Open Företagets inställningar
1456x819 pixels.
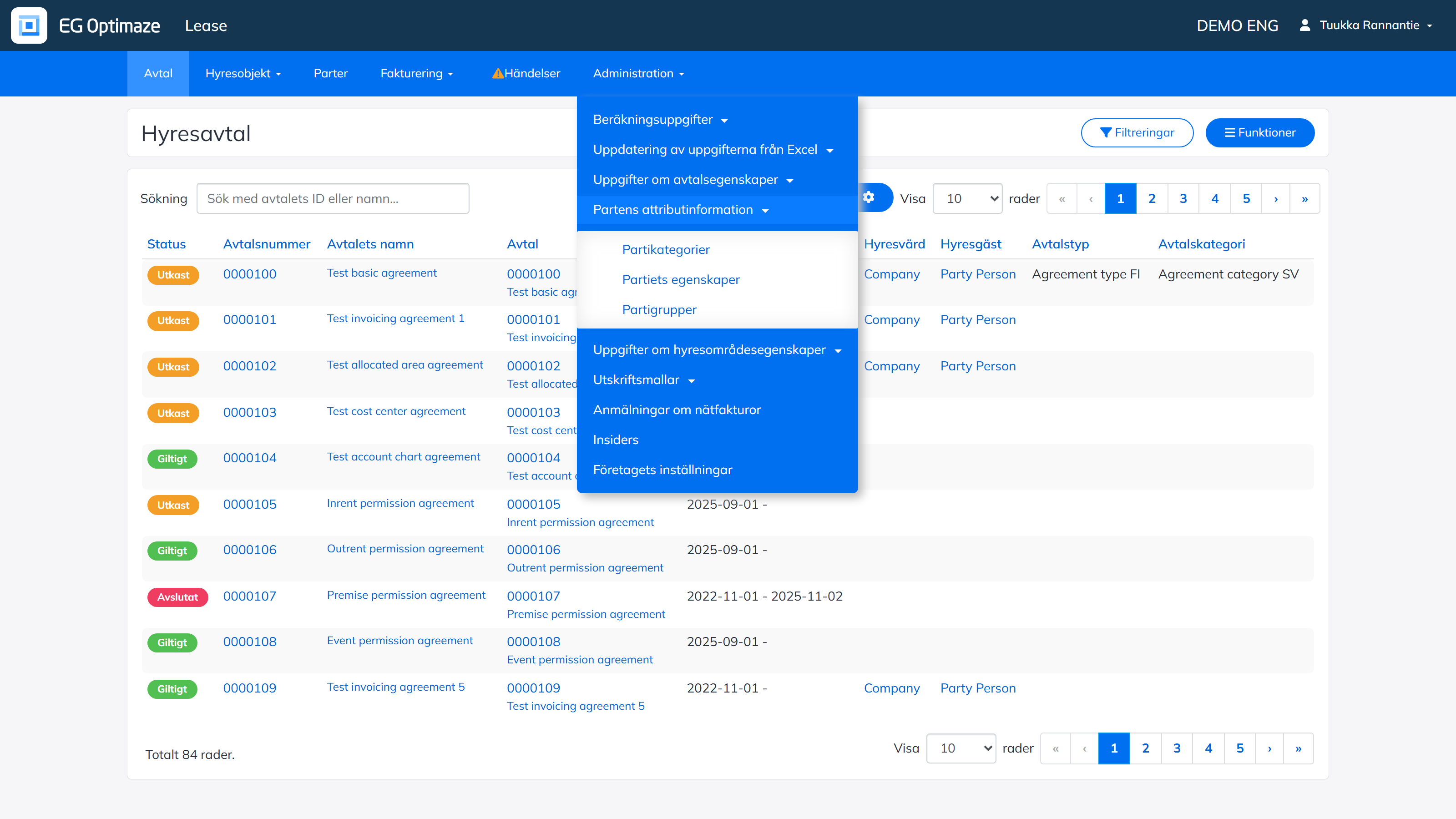pyautogui.click(x=662, y=470)
